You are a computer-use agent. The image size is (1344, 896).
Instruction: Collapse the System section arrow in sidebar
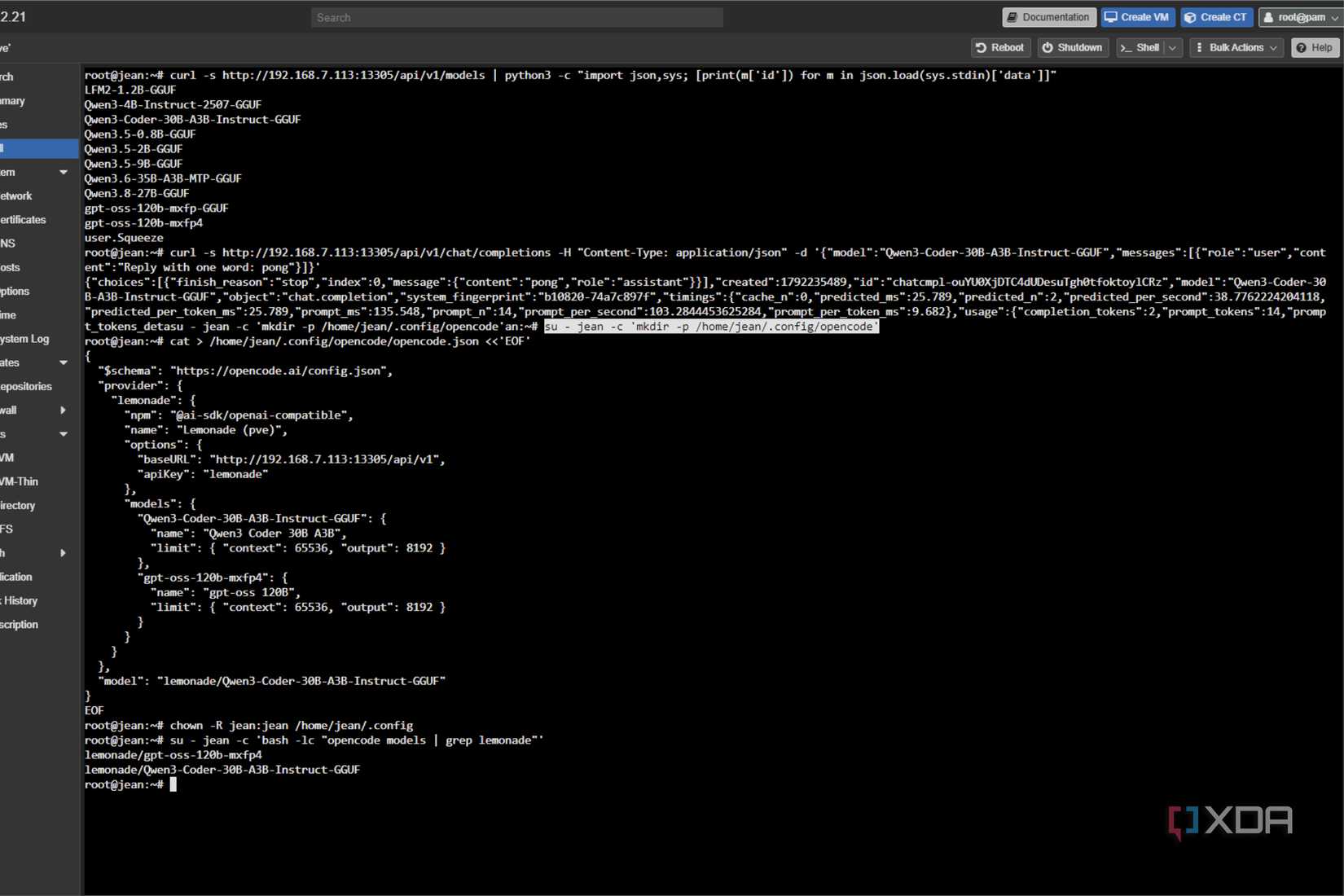pos(64,172)
